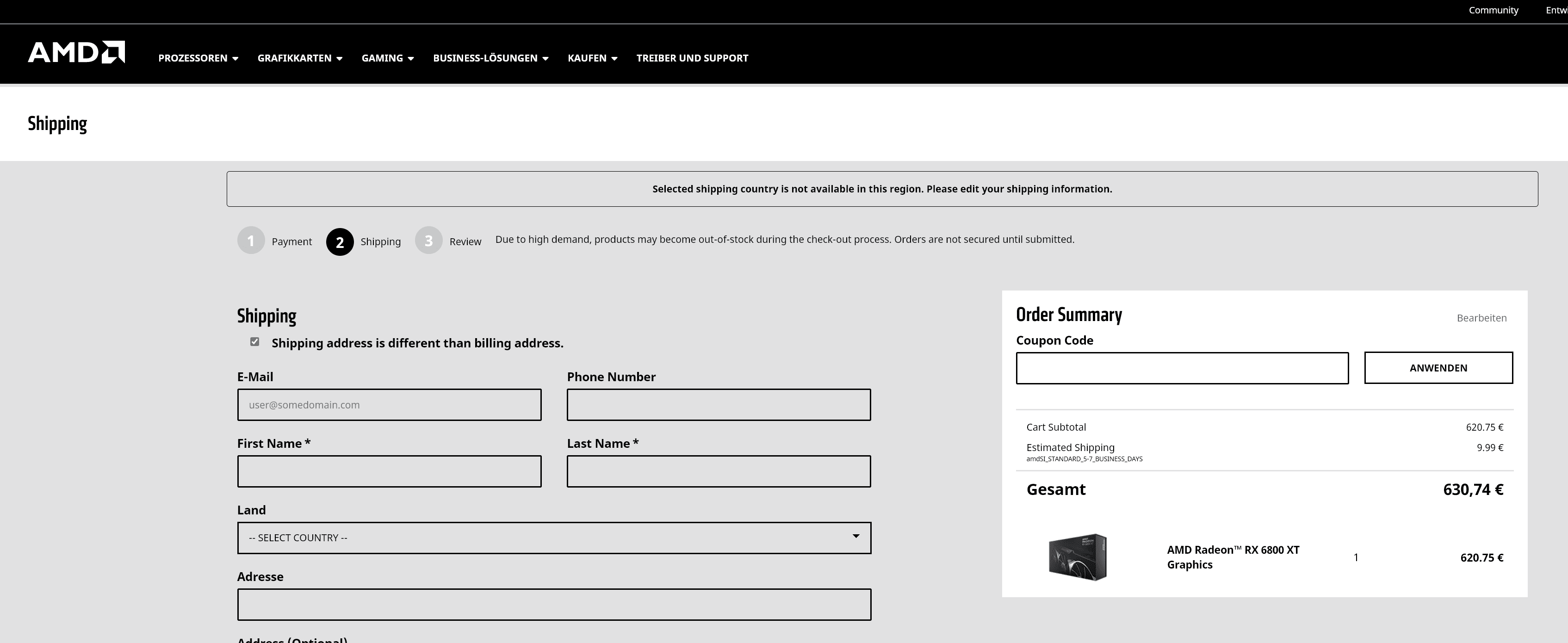Expand the Grafikkarten menu
This screenshot has height=643, width=1568.
point(299,58)
